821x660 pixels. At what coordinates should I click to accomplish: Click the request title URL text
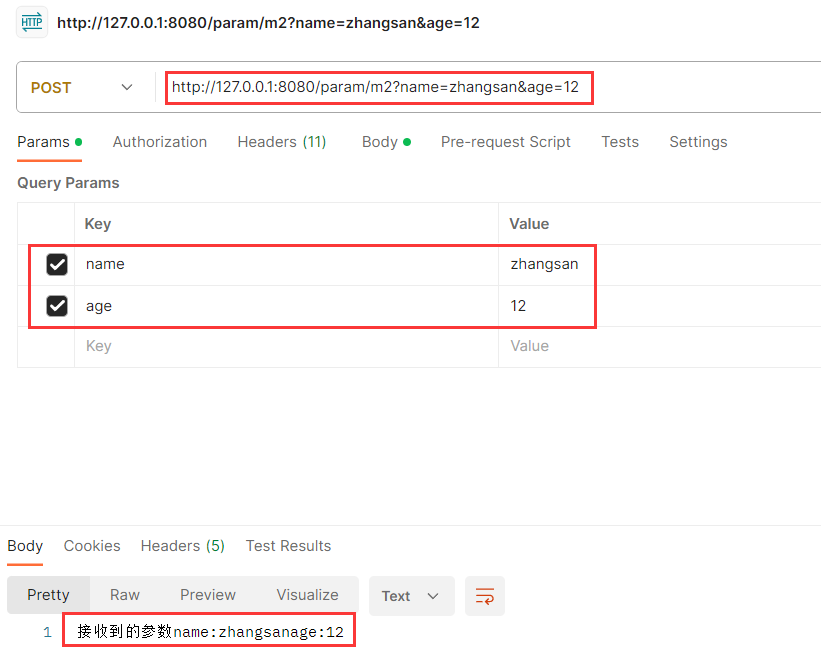[268, 23]
